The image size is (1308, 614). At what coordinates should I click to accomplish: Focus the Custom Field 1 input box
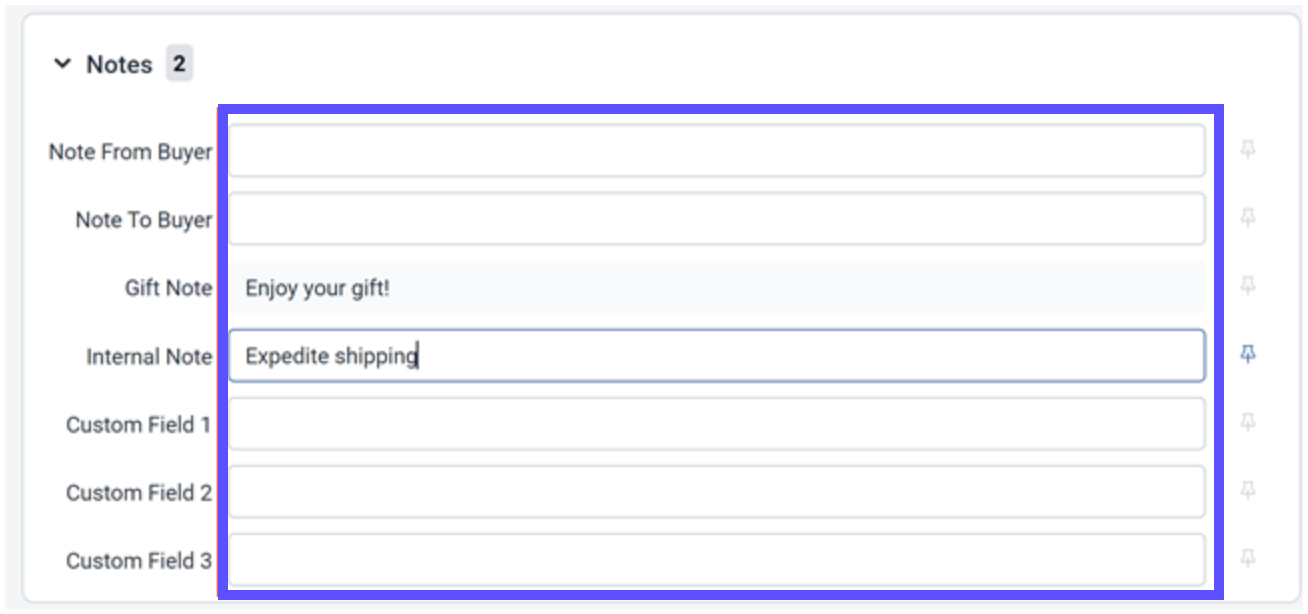tap(716, 424)
